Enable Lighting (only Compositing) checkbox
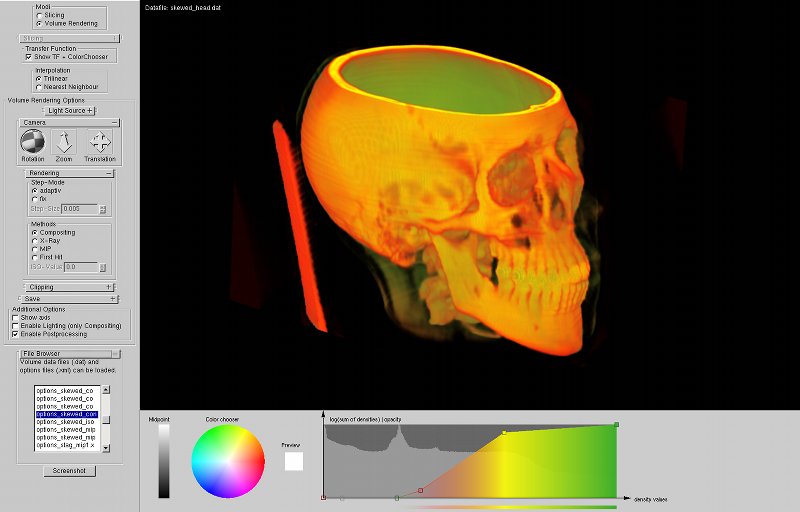This screenshot has width=800, height=512. (x=16, y=326)
